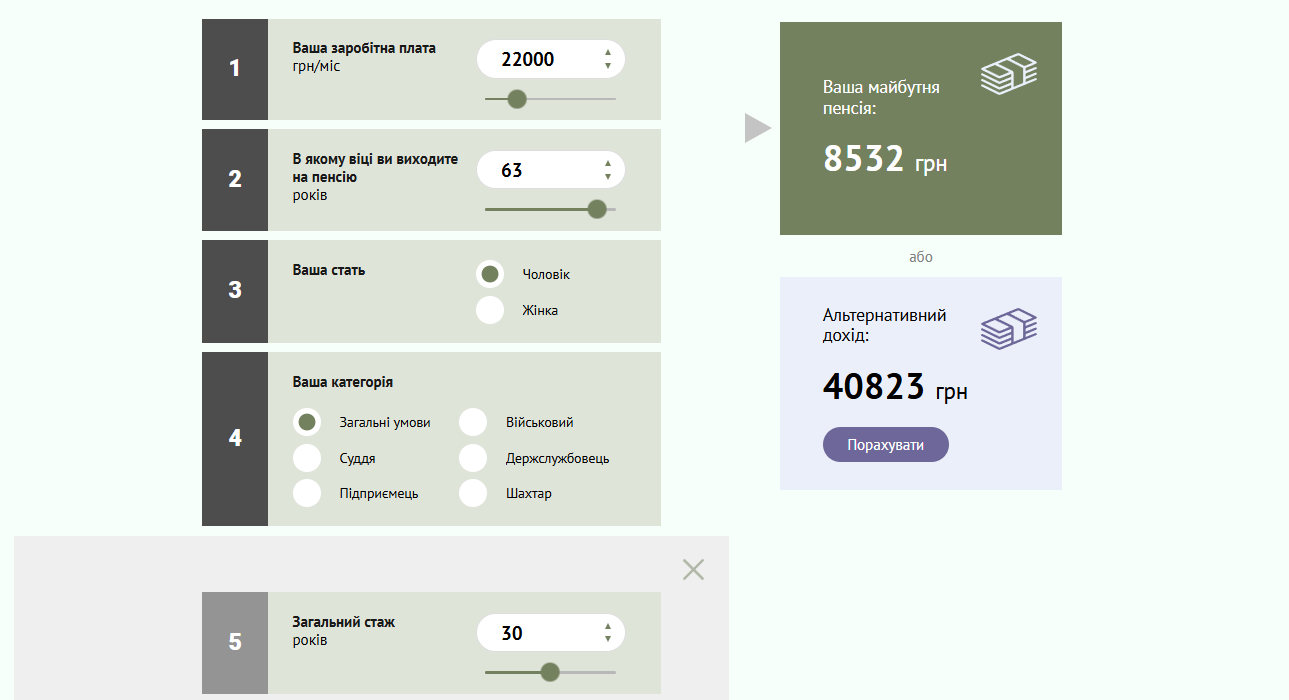Image resolution: width=1289 pixels, height=700 pixels.
Task: Click the retirement age slider handle
Action: pyautogui.click(x=597, y=209)
